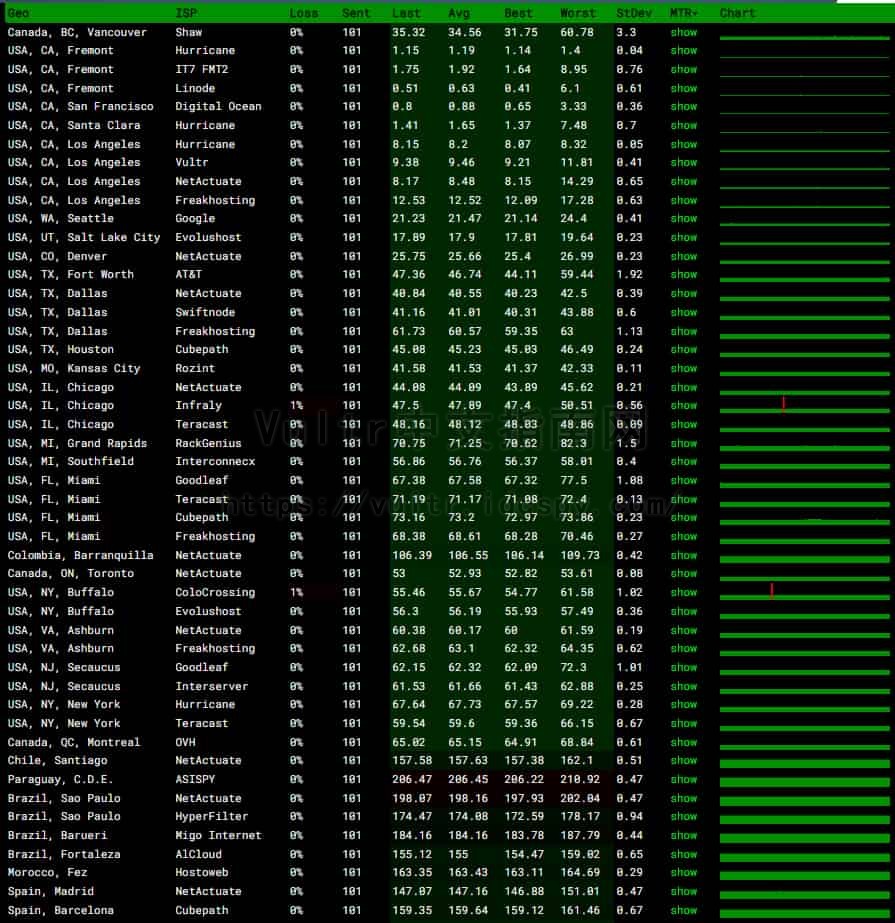Show MTR for Houston Cubepath row

(x=684, y=349)
